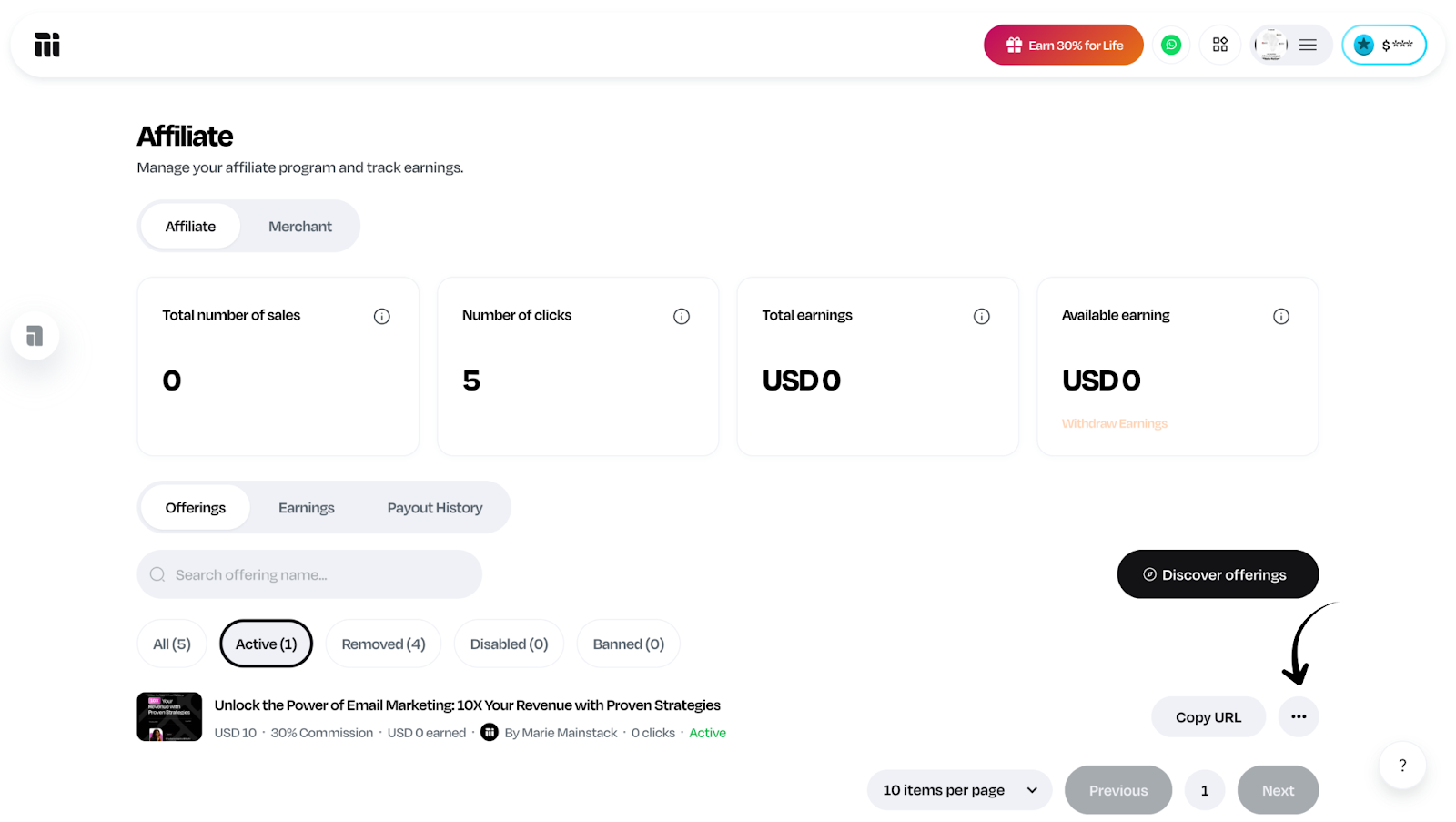The width and height of the screenshot is (1456, 822).
Task: Open the profile avatar hamburger menu
Action: (x=1291, y=45)
